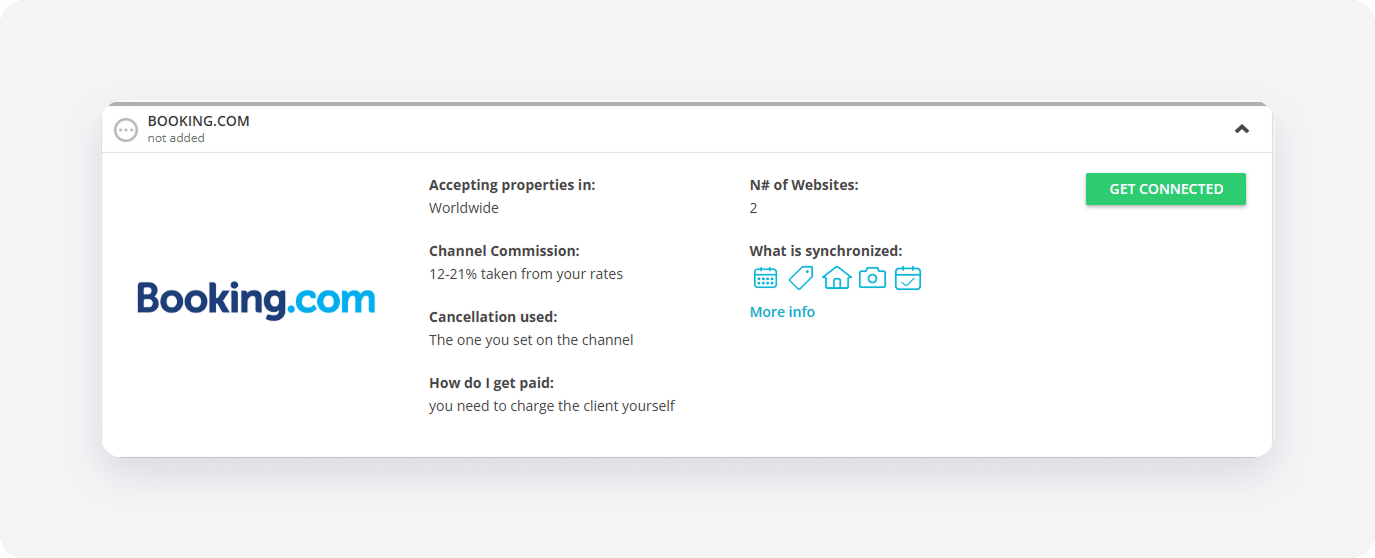The width and height of the screenshot is (1375, 558).
Task: Click the 'What is synchronized:' label
Action: tap(826, 251)
